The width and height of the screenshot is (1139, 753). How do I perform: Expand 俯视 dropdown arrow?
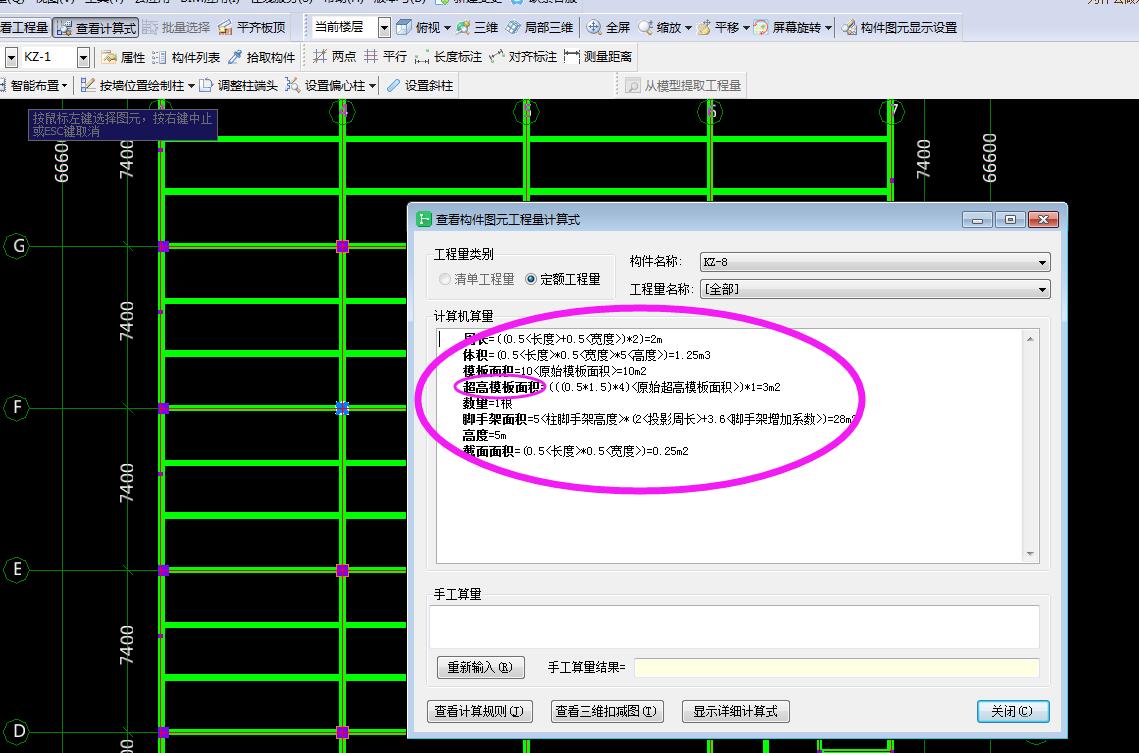(x=447, y=28)
